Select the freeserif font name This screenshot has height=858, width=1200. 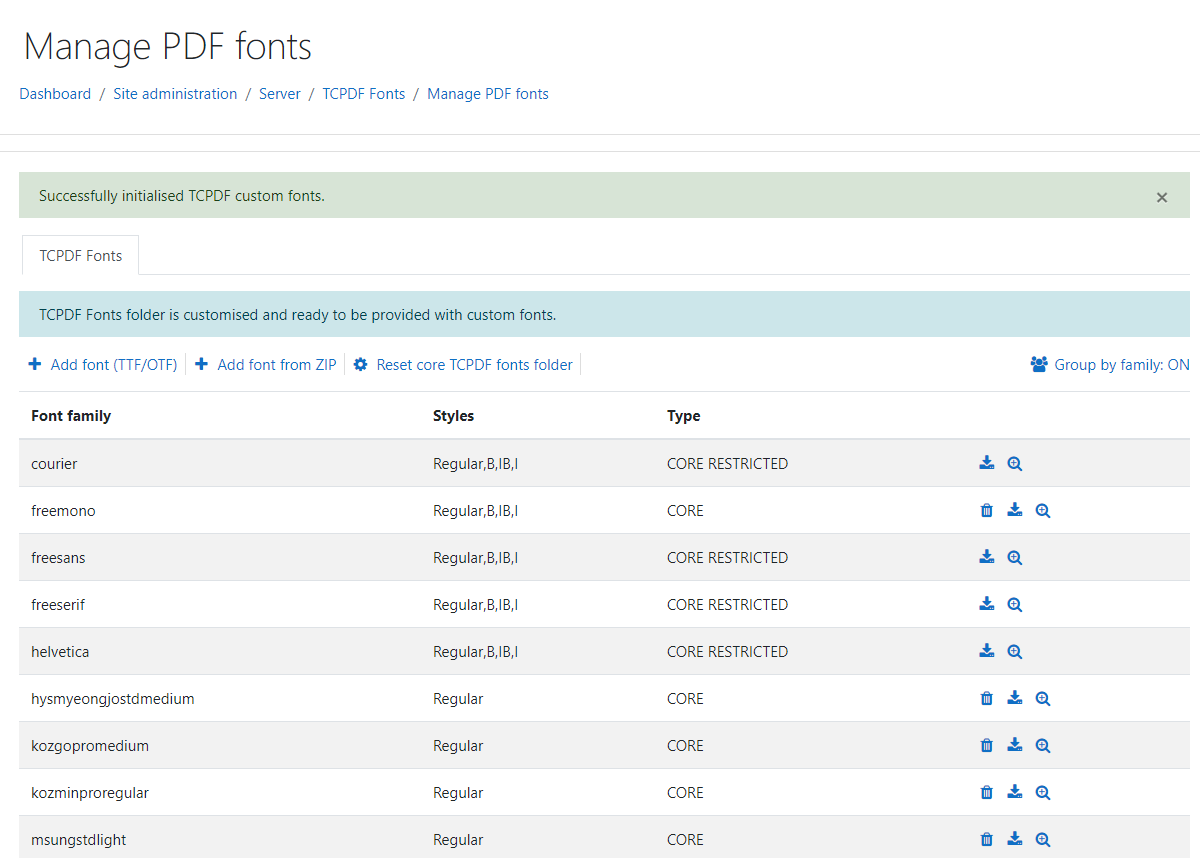pyautogui.click(x=58, y=605)
